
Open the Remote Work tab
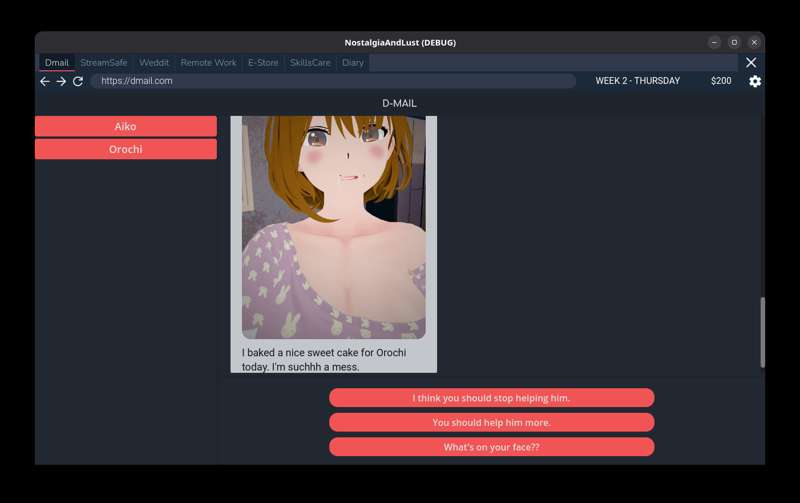click(x=208, y=62)
